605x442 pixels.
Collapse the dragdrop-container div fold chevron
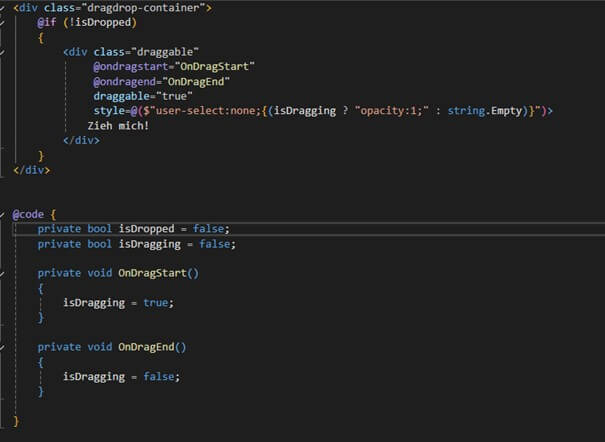[x=2, y=8]
